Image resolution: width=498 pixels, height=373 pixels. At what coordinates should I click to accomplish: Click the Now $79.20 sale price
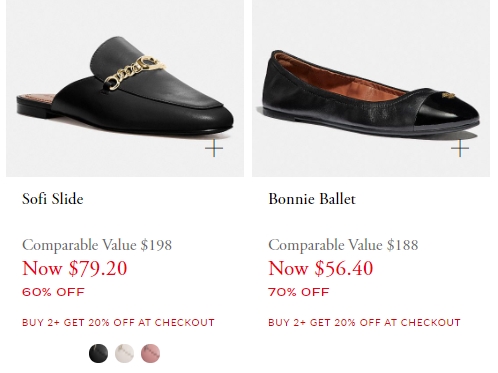pos(75,268)
